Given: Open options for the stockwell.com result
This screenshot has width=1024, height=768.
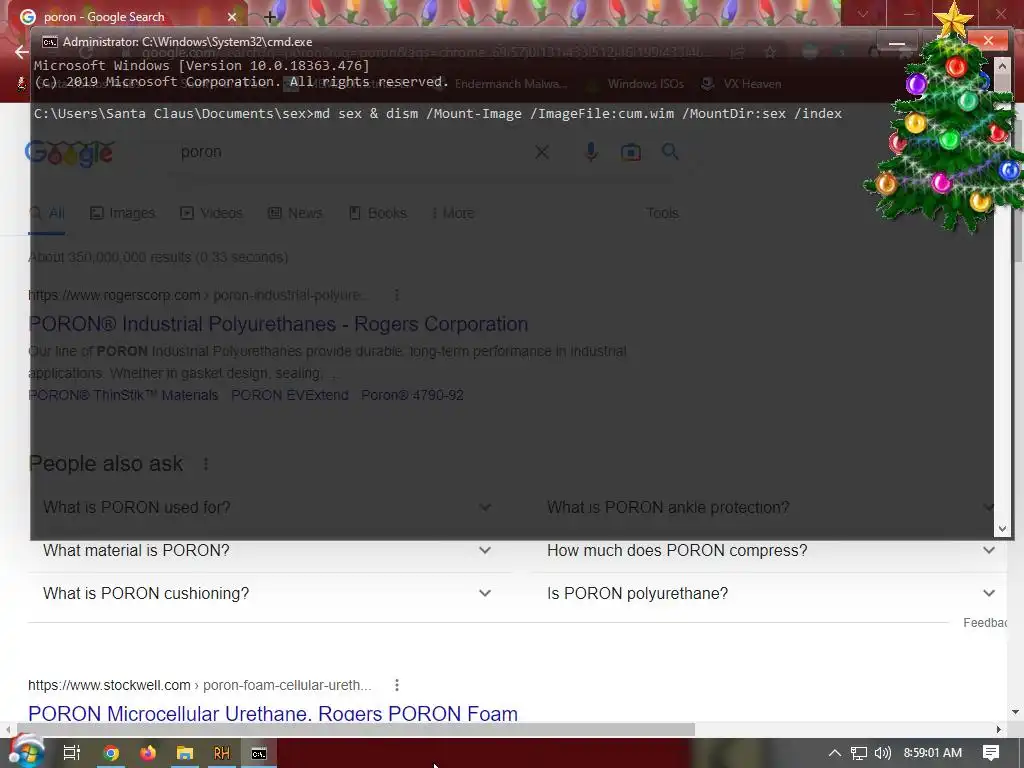Looking at the screenshot, I should [396, 685].
